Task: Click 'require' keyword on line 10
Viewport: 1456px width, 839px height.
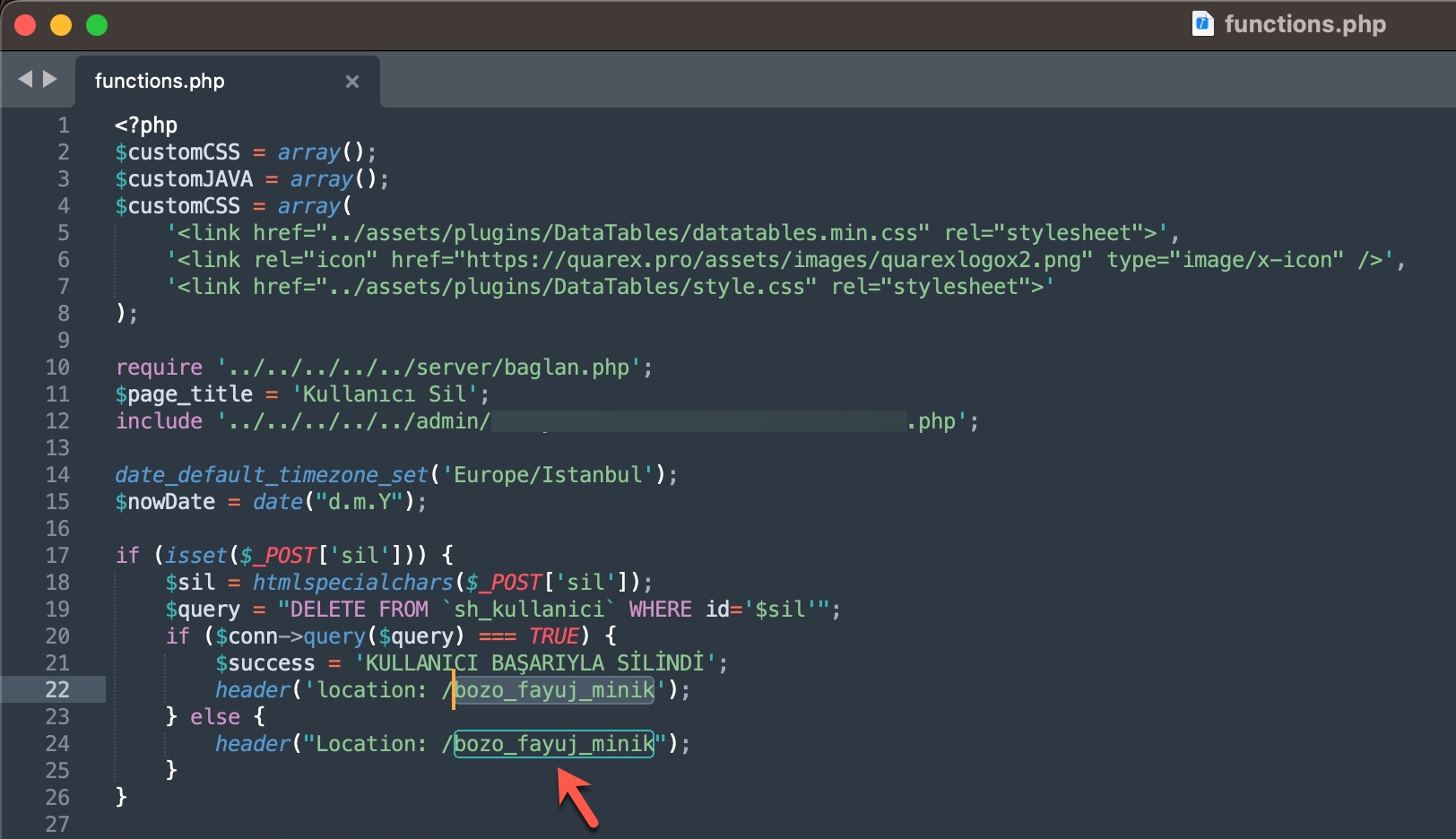Action: [x=160, y=368]
